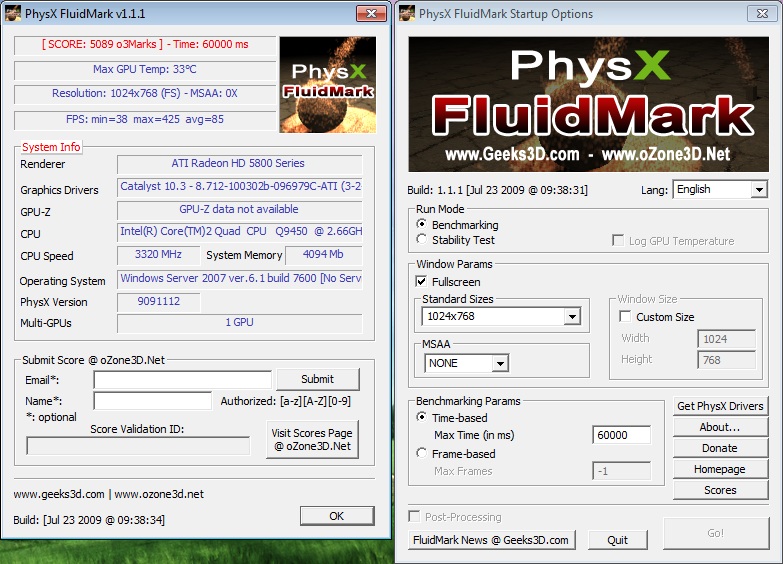Click the Width field showing 1024
This screenshot has height=564, width=783.
pyautogui.click(x=727, y=339)
